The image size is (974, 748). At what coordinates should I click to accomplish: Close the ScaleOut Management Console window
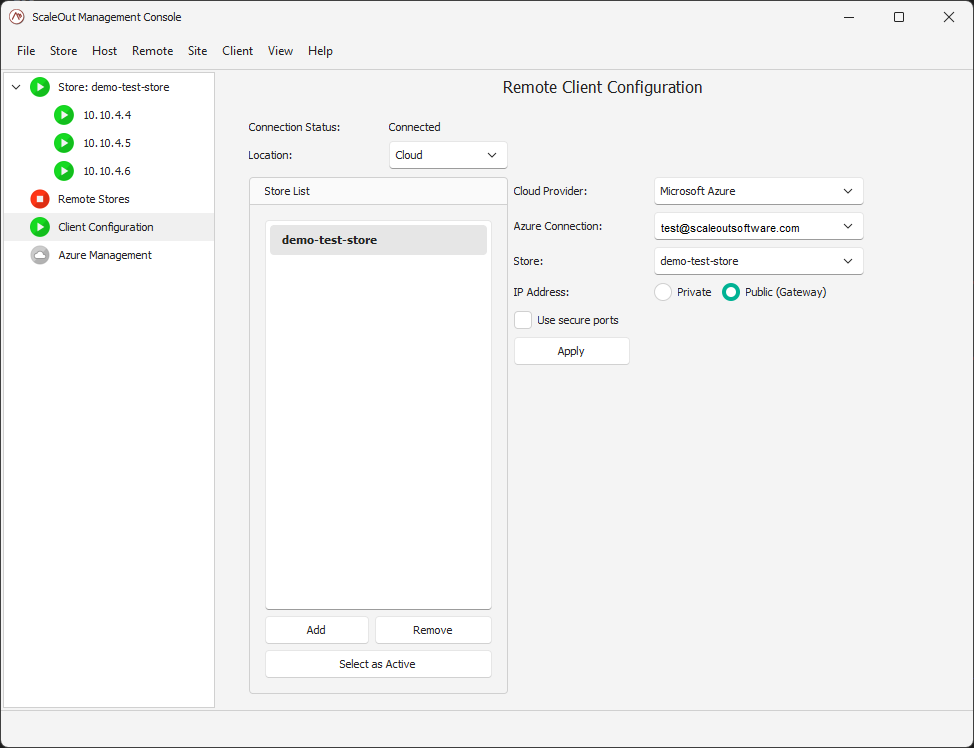coord(949,17)
